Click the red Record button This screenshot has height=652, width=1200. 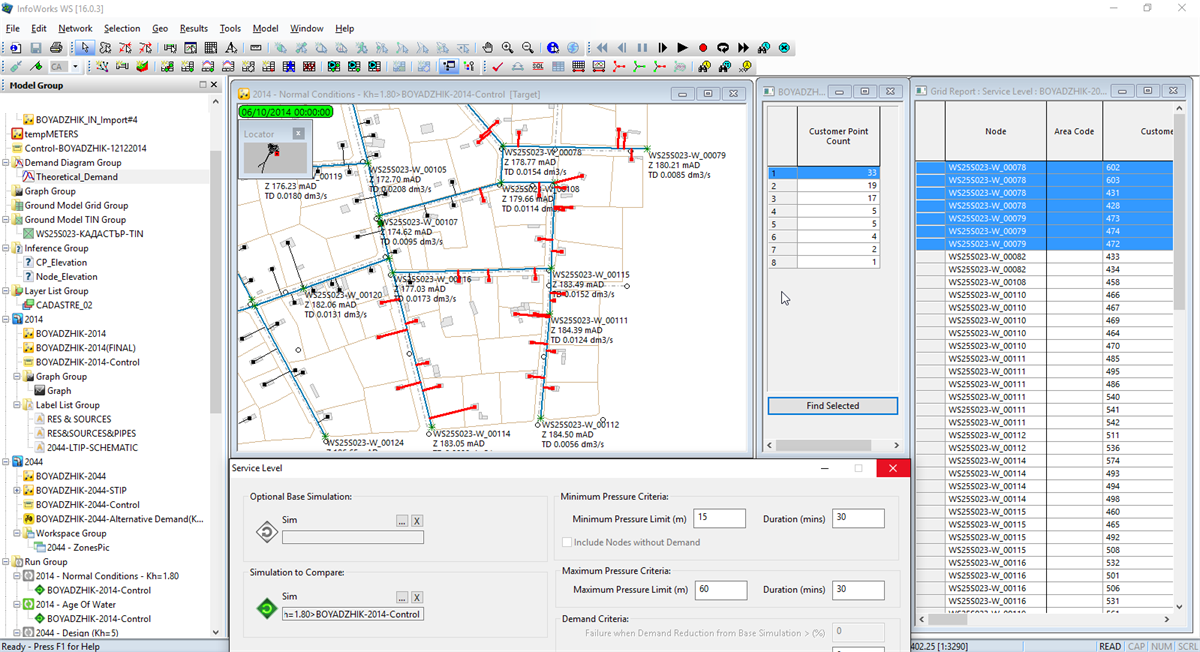[x=703, y=48]
